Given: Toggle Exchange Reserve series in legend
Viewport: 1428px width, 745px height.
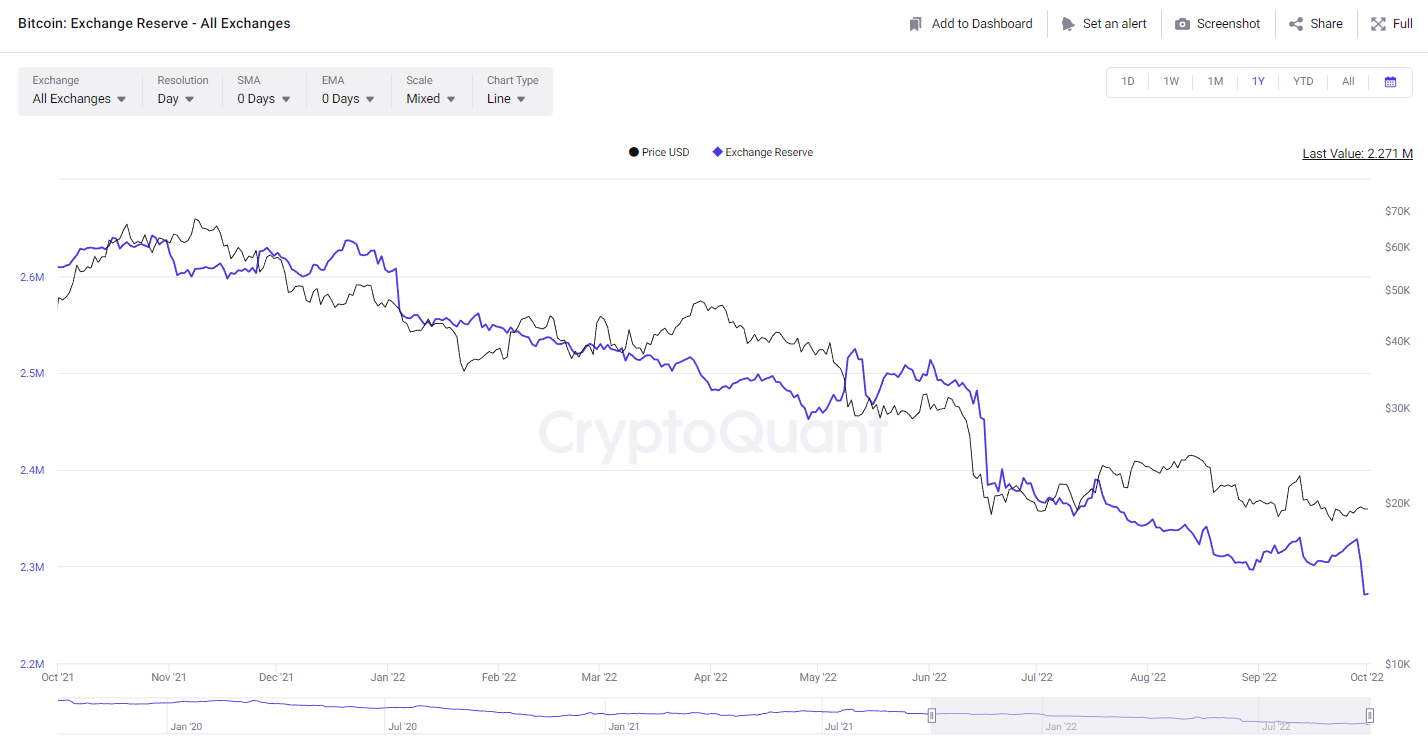Looking at the screenshot, I should pyautogui.click(x=762, y=152).
